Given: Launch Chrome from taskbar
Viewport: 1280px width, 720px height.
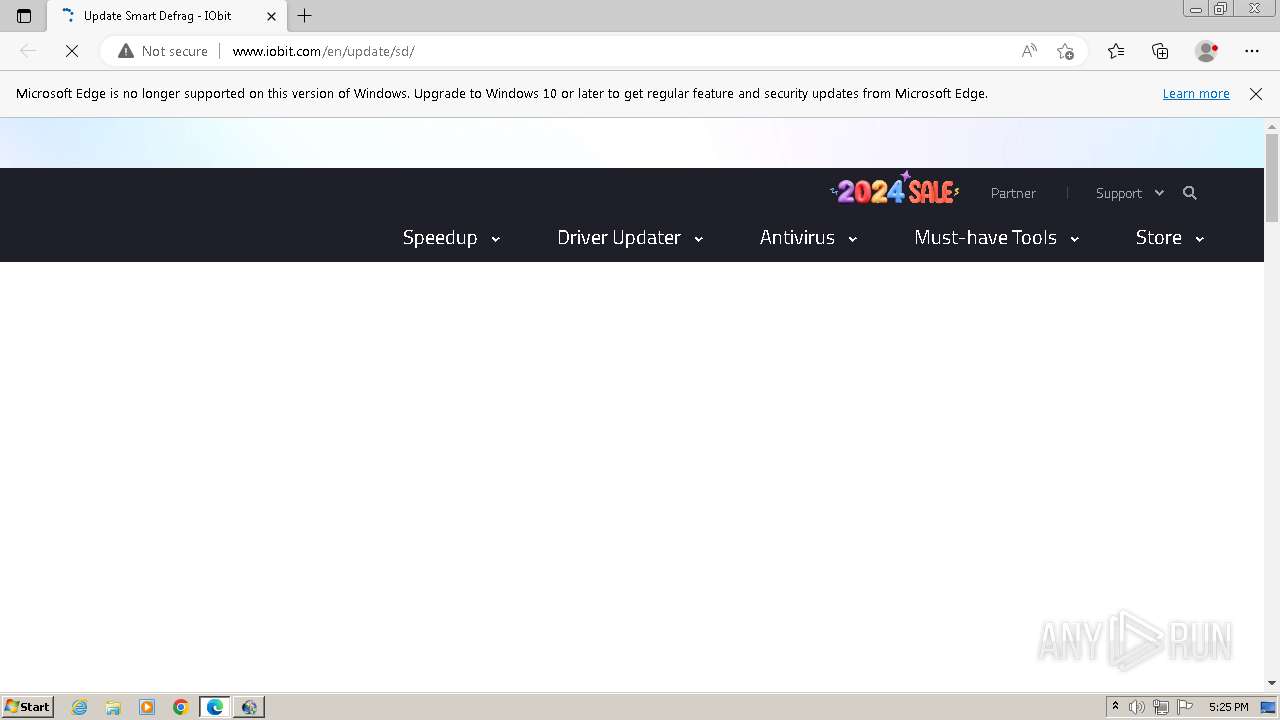Looking at the screenshot, I should click(181, 707).
